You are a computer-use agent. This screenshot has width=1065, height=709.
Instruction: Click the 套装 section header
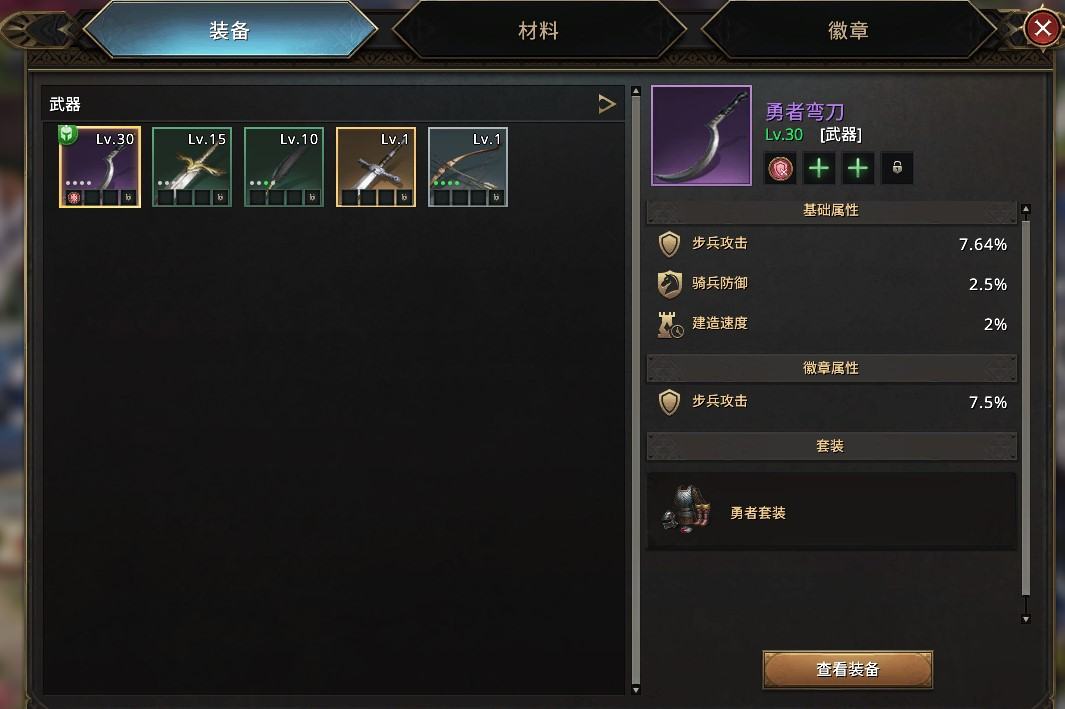(x=831, y=446)
